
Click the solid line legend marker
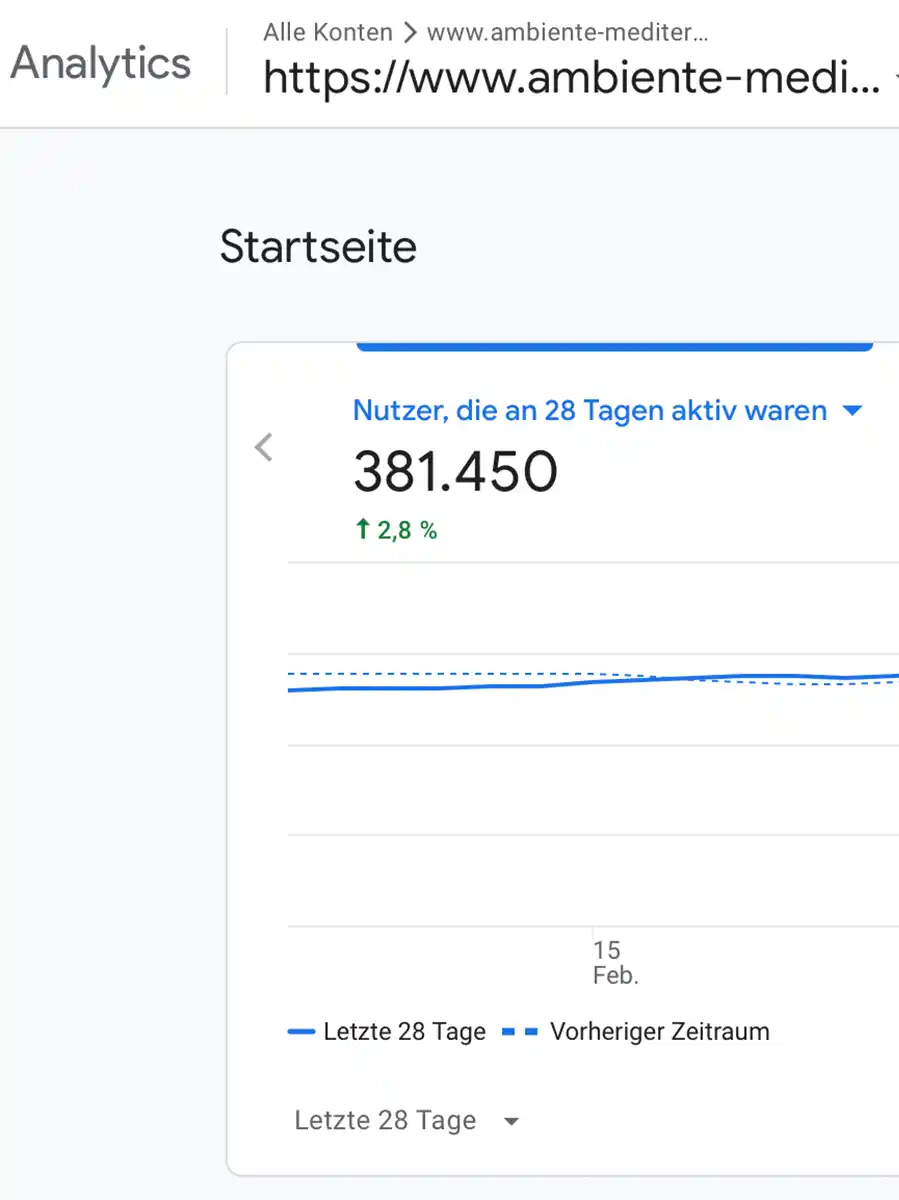301,1032
